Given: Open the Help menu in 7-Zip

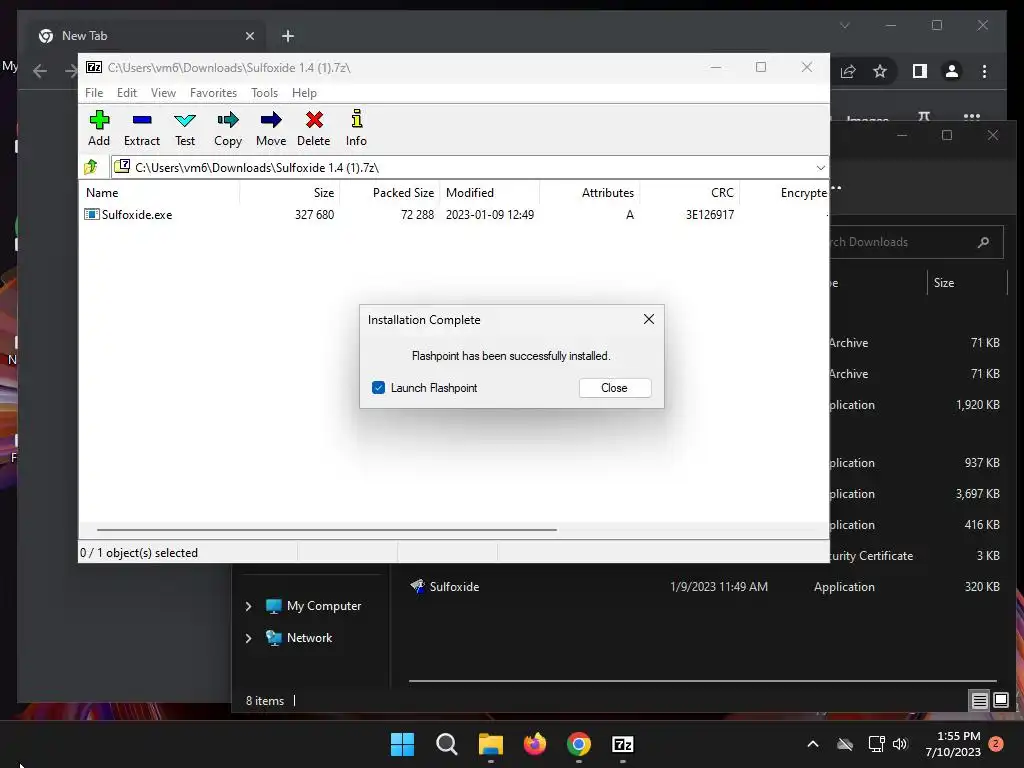Looking at the screenshot, I should [x=304, y=93].
